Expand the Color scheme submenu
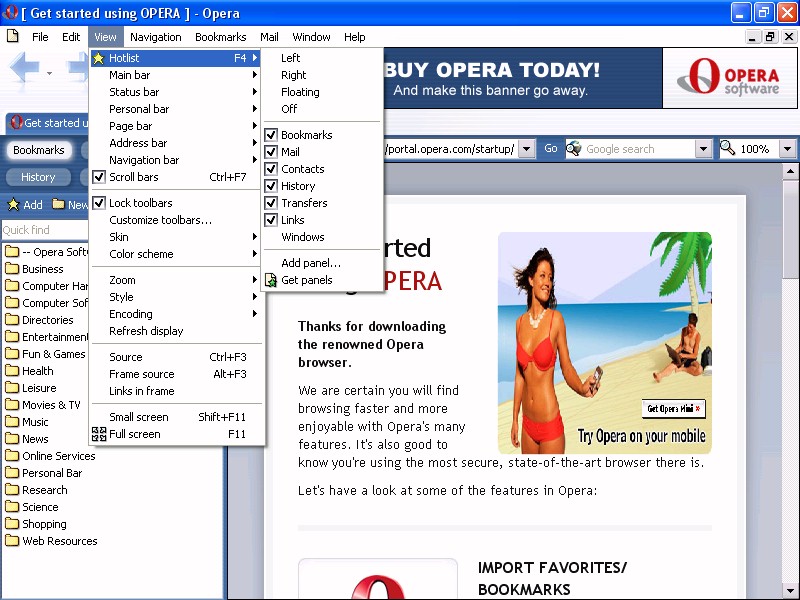 click(x=176, y=254)
